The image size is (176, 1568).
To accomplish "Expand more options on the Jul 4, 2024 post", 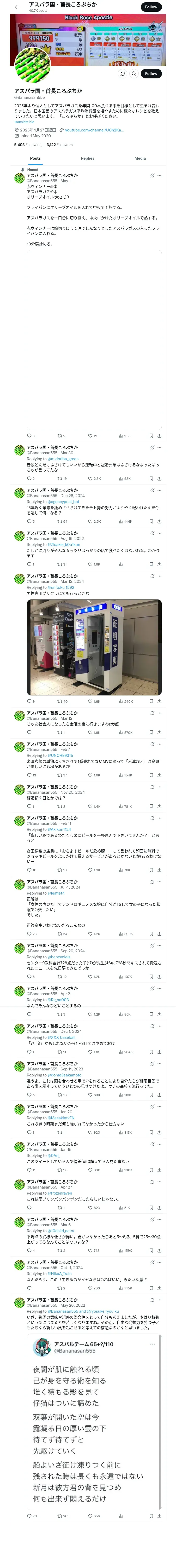I will 160,882.
